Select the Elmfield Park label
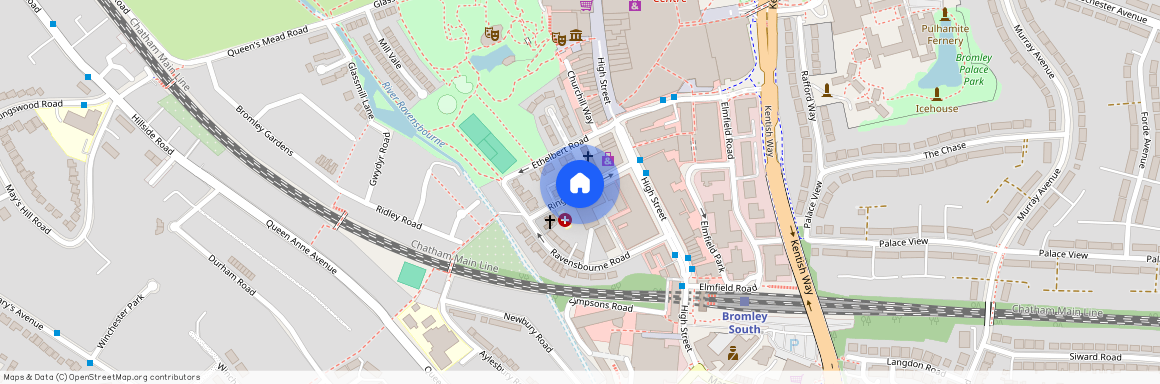Viewport: 1160px width, 384px height. coord(711,246)
